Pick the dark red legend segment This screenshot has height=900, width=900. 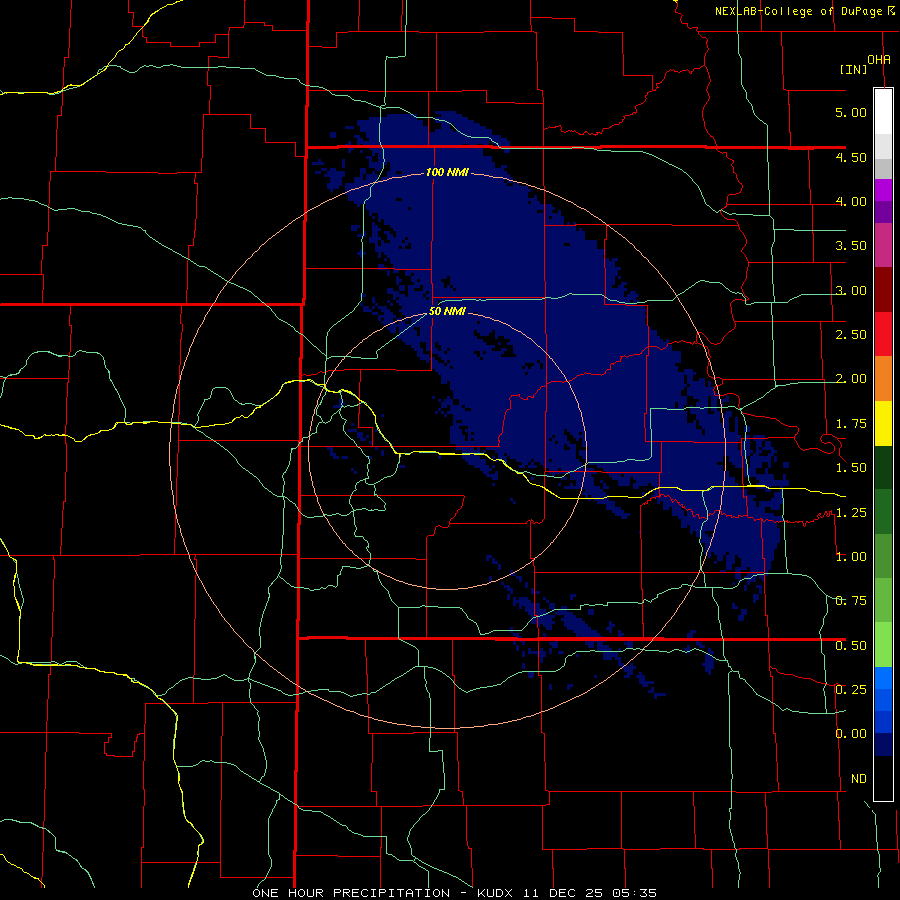(883, 290)
